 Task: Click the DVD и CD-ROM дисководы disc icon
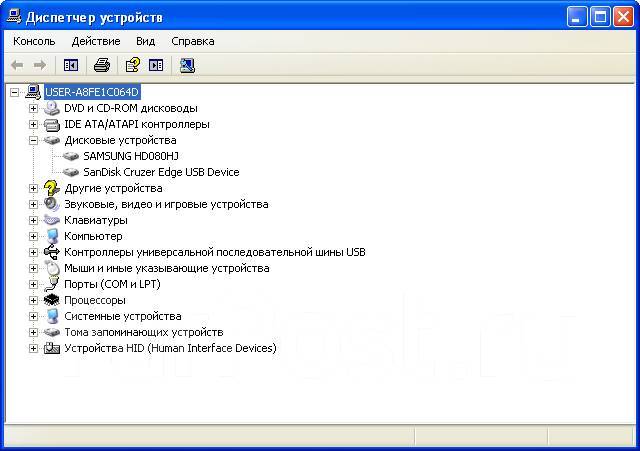tap(52, 108)
